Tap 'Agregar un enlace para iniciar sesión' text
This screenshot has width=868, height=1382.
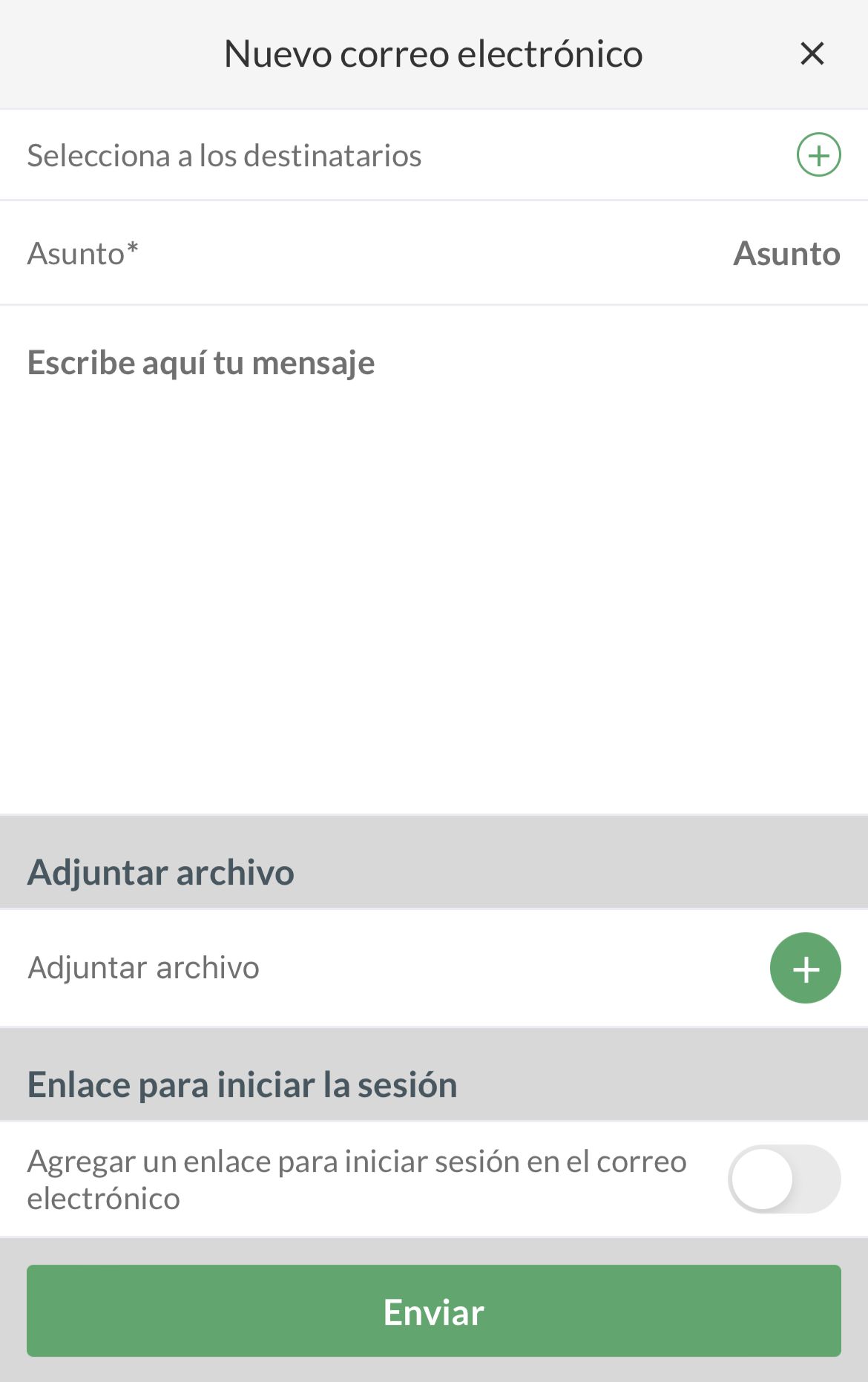coord(356,1179)
